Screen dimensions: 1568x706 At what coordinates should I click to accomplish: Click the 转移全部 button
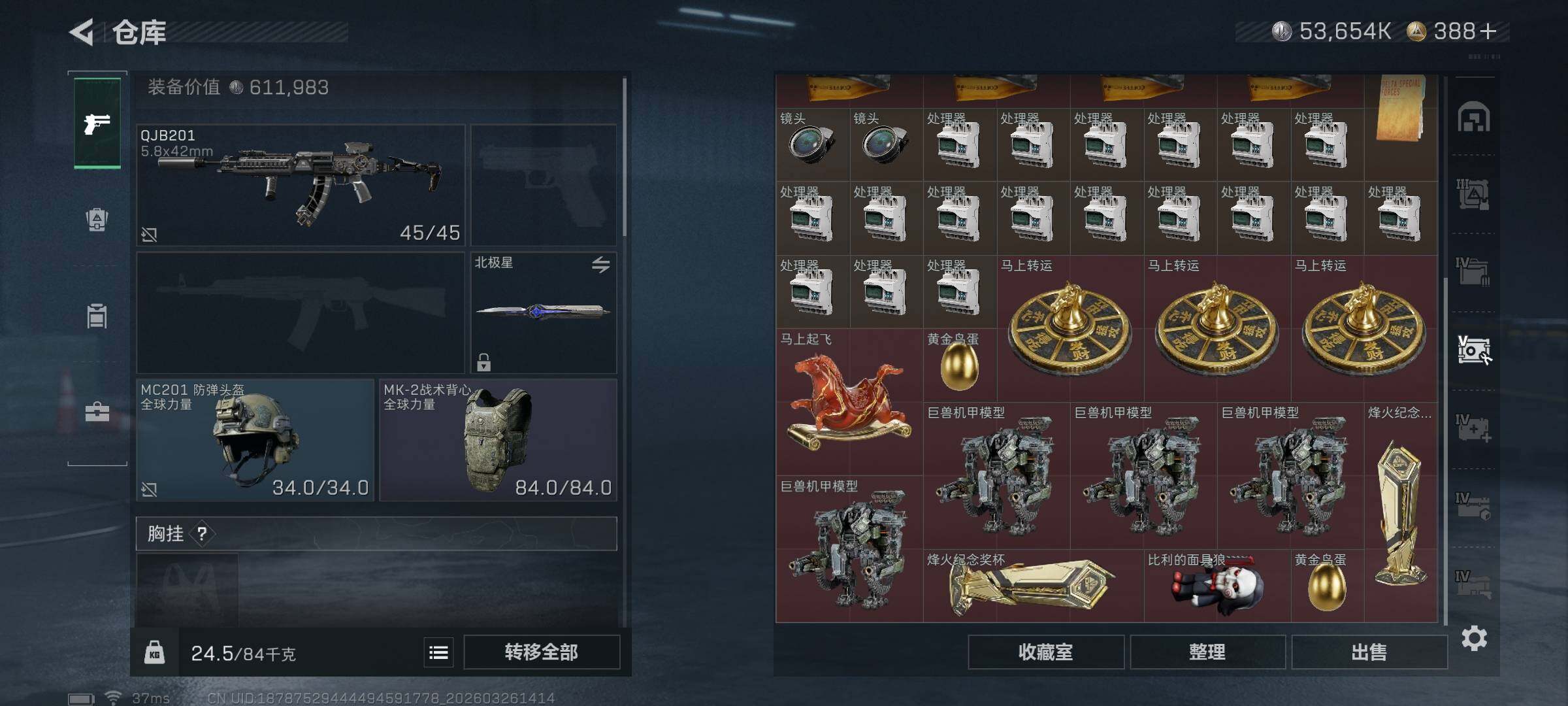pos(542,652)
